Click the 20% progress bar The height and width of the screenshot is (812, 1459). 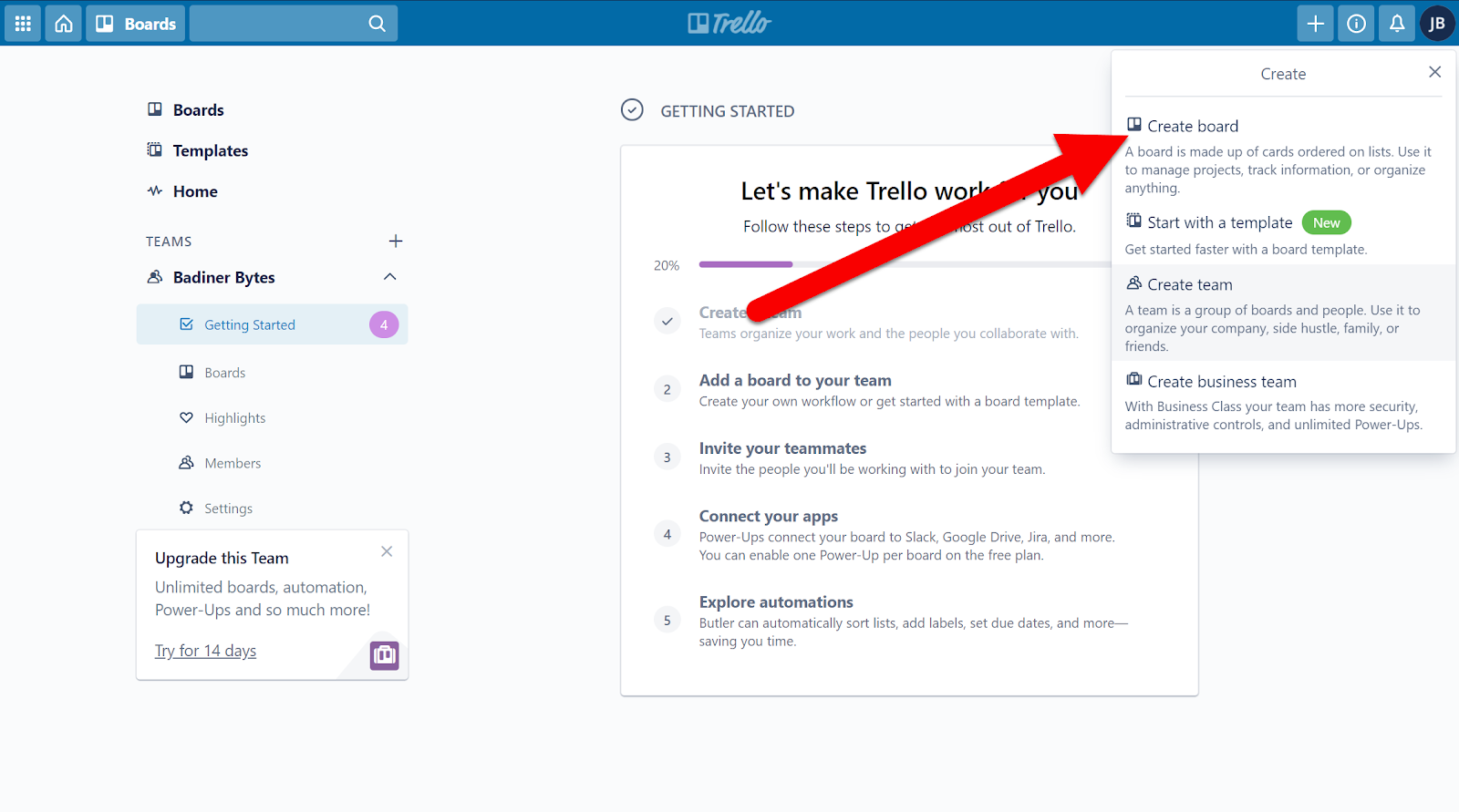(x=905, y=264)
